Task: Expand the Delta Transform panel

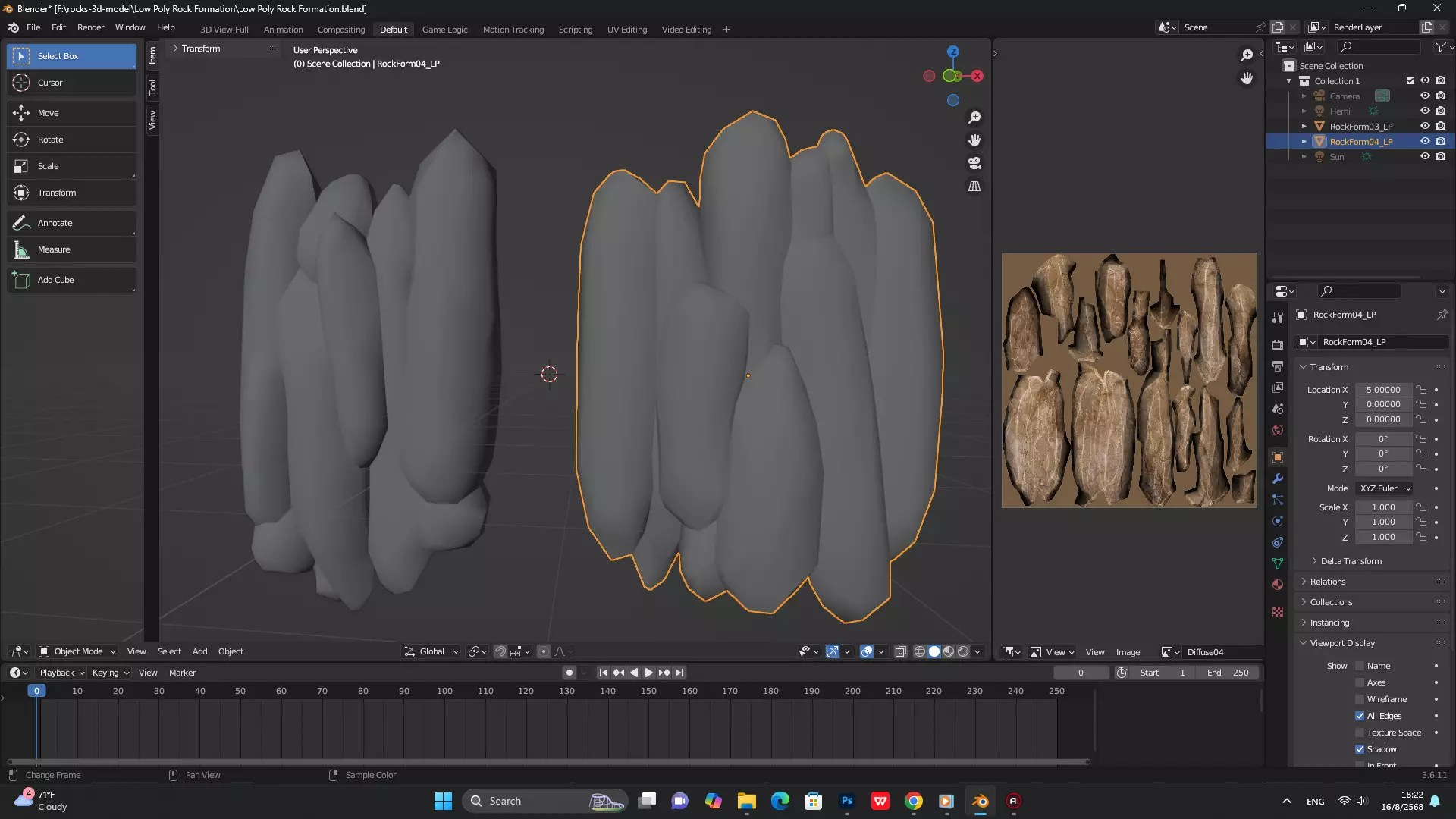Action: 1351,561
